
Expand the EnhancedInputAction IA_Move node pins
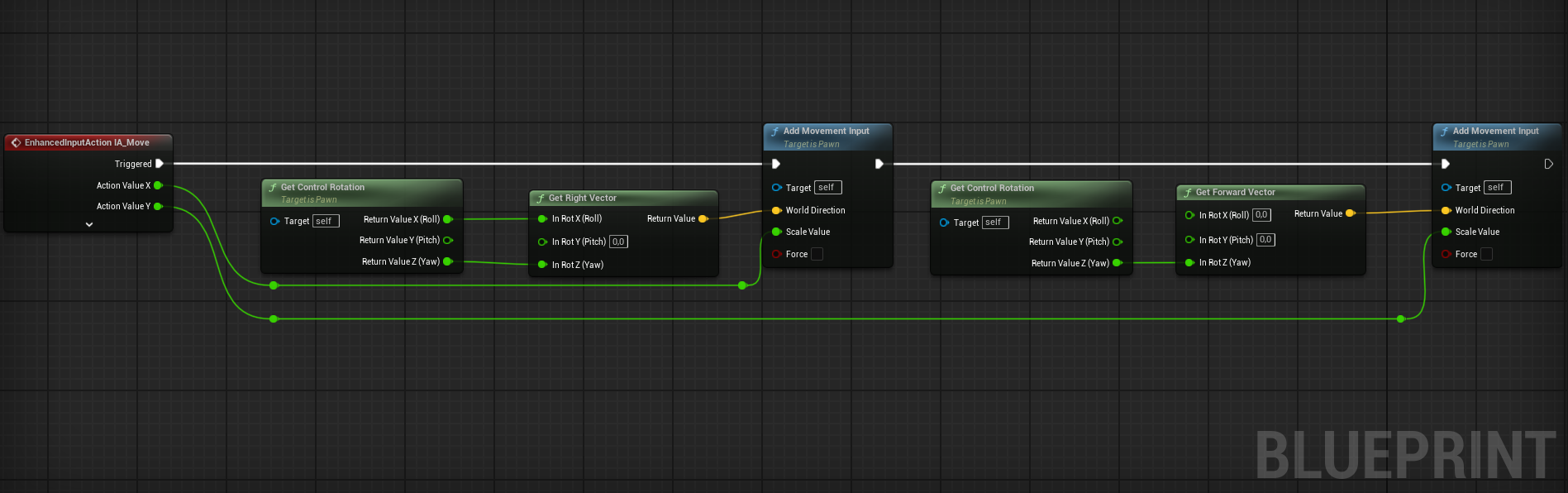[89, 224]
